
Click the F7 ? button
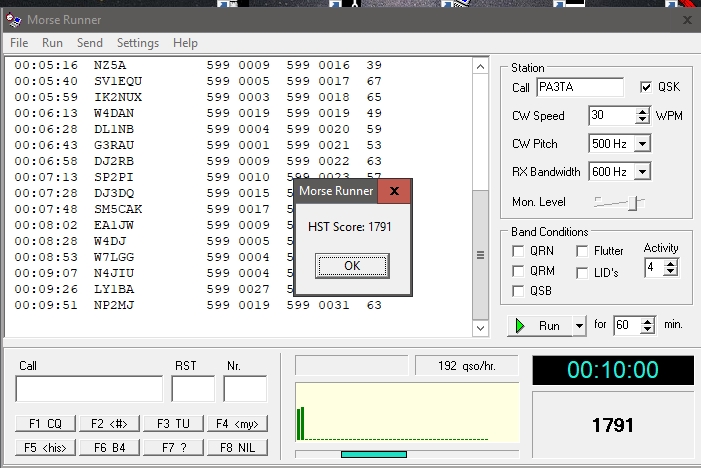[173, 447]
